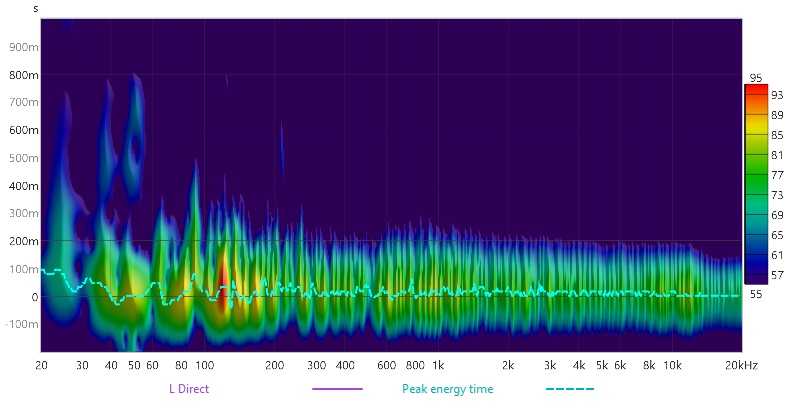
Task: Click the 0 time axis label
Action: click(x=35, y=297)
